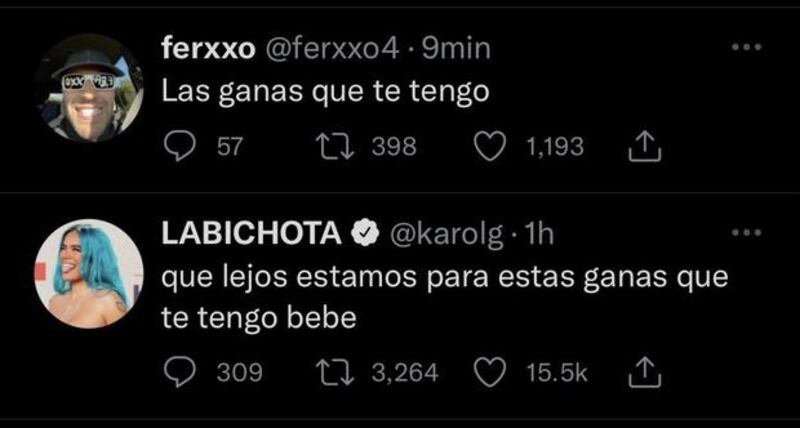Like the ferxxo tweet
The image size is (800, 428).
[489, 147]
